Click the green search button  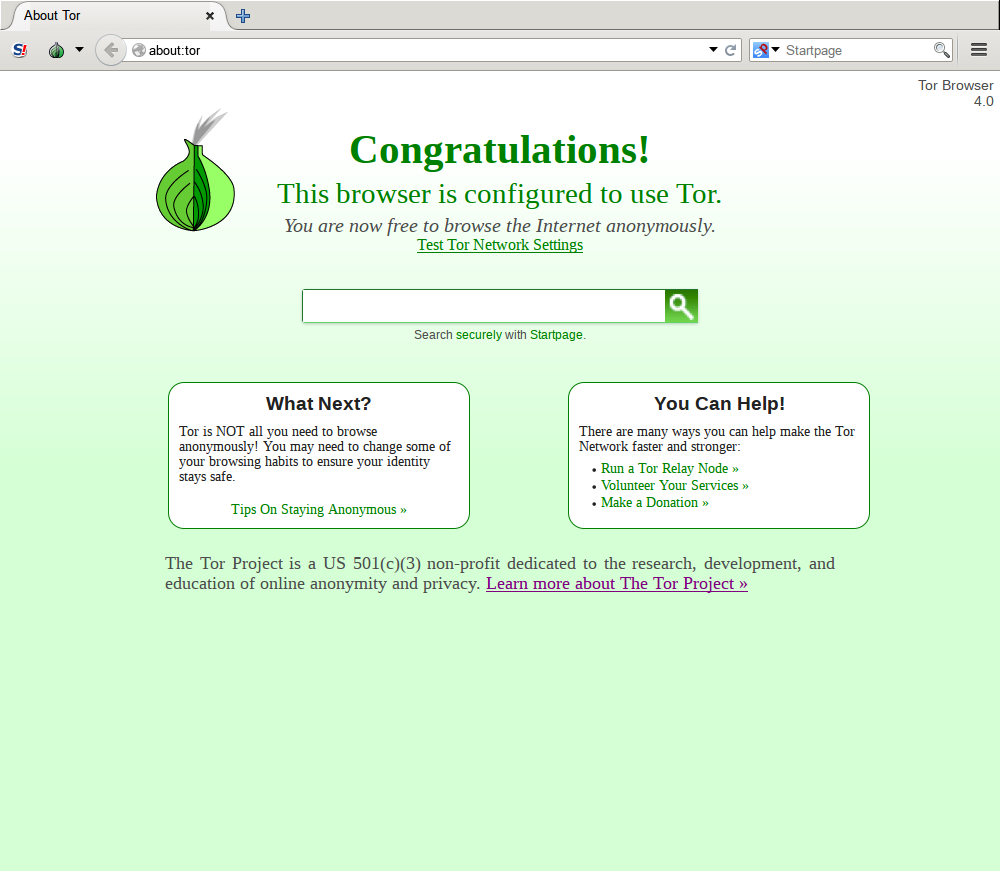click(x=681, y=306)
